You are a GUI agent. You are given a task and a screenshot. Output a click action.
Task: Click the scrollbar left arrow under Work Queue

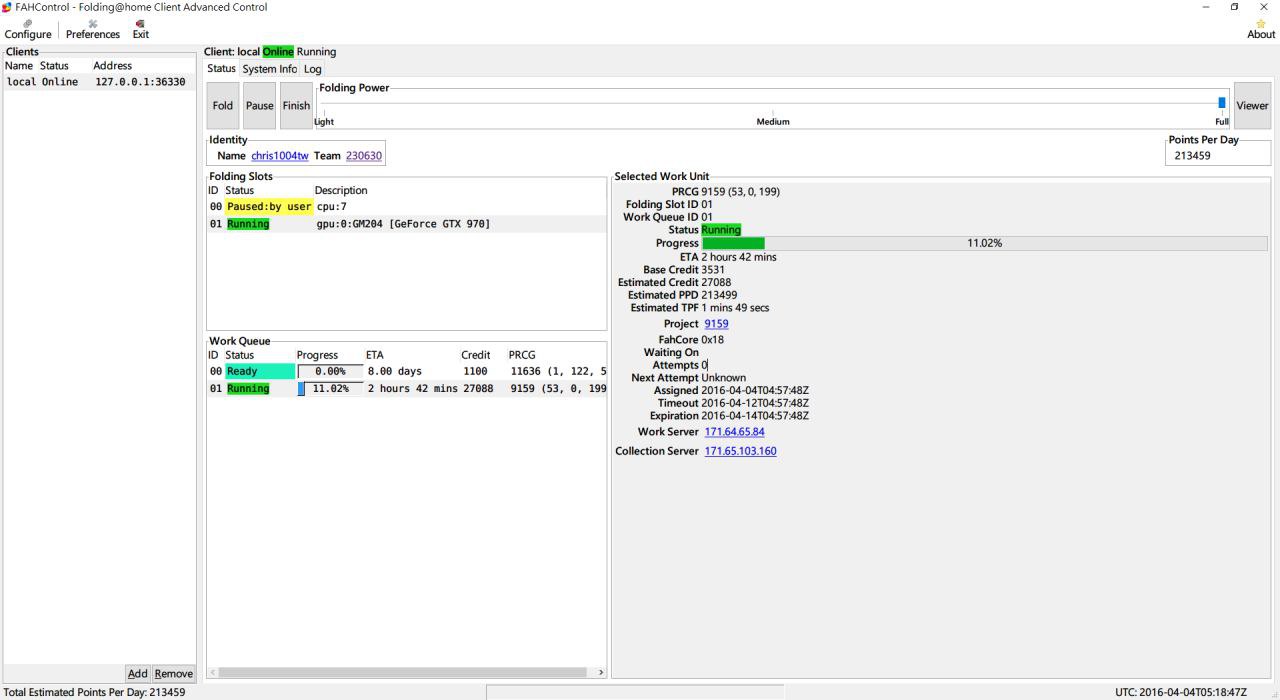point(212,672)
